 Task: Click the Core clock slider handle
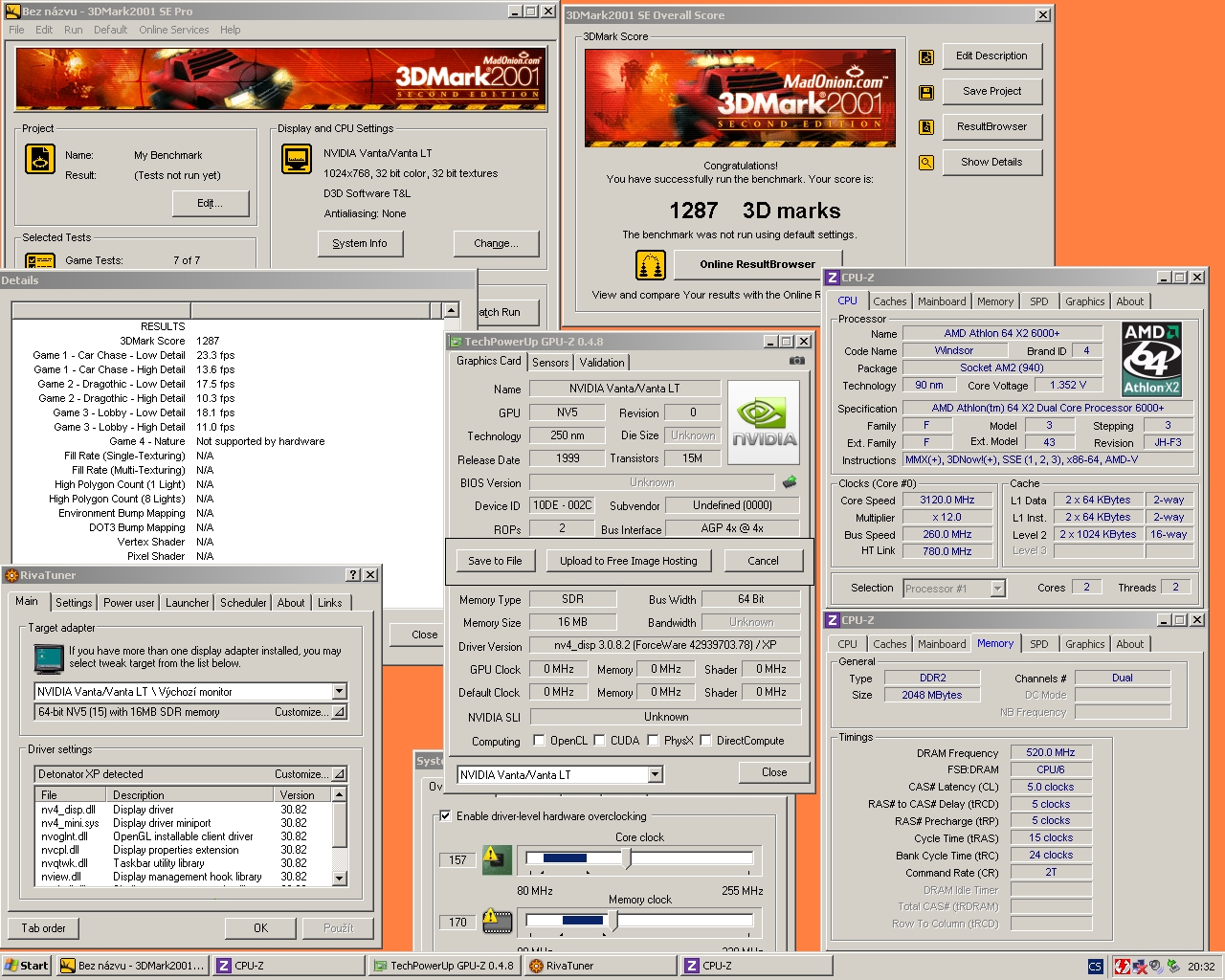[x=627, y=857]
